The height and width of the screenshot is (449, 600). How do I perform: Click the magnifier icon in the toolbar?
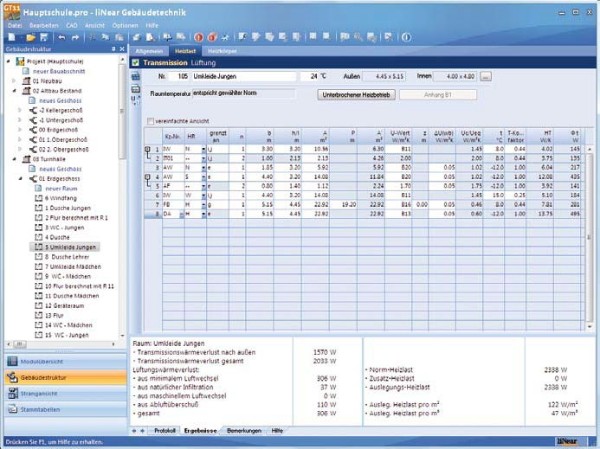358,37
